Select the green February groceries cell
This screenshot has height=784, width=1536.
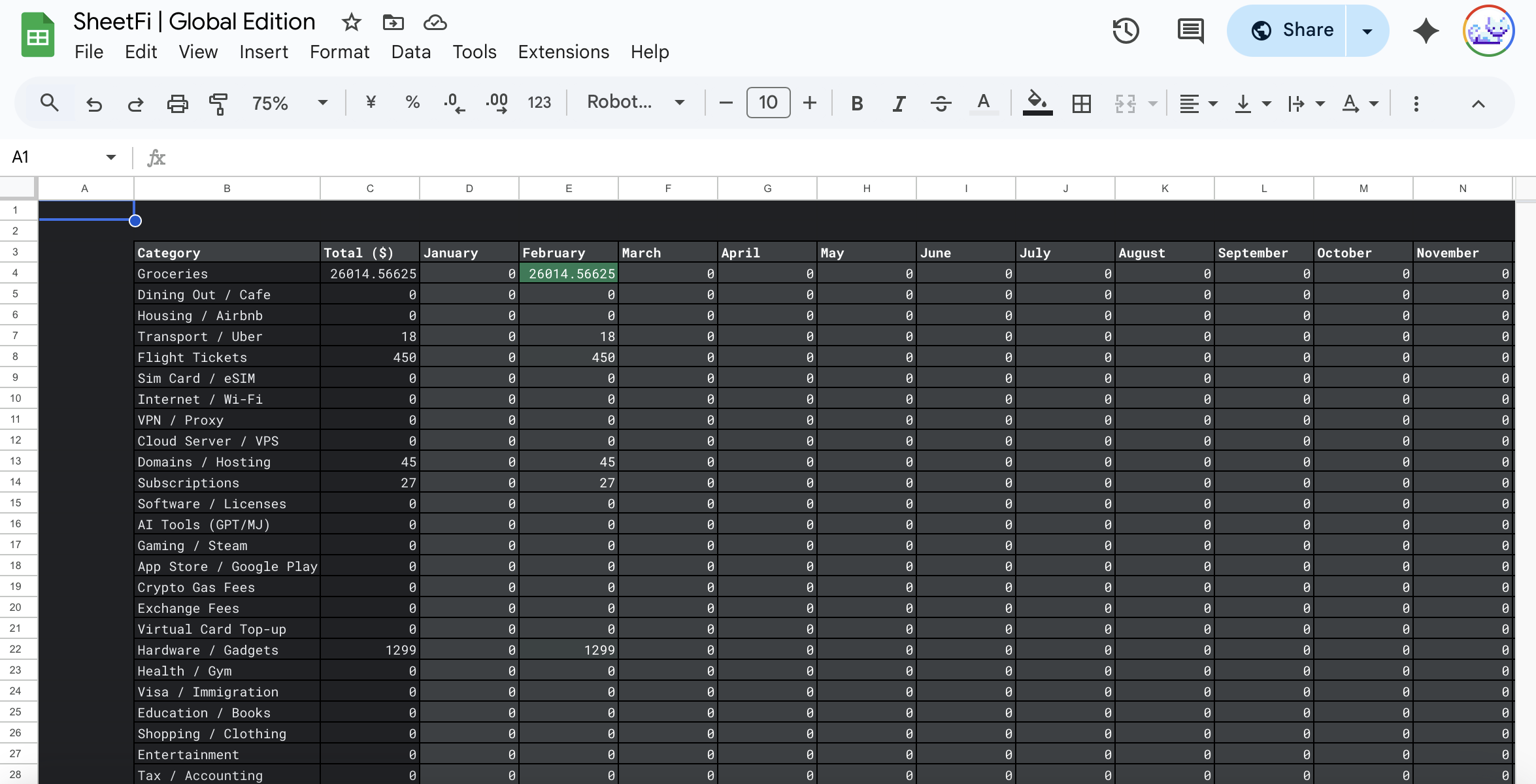[569, 274]
